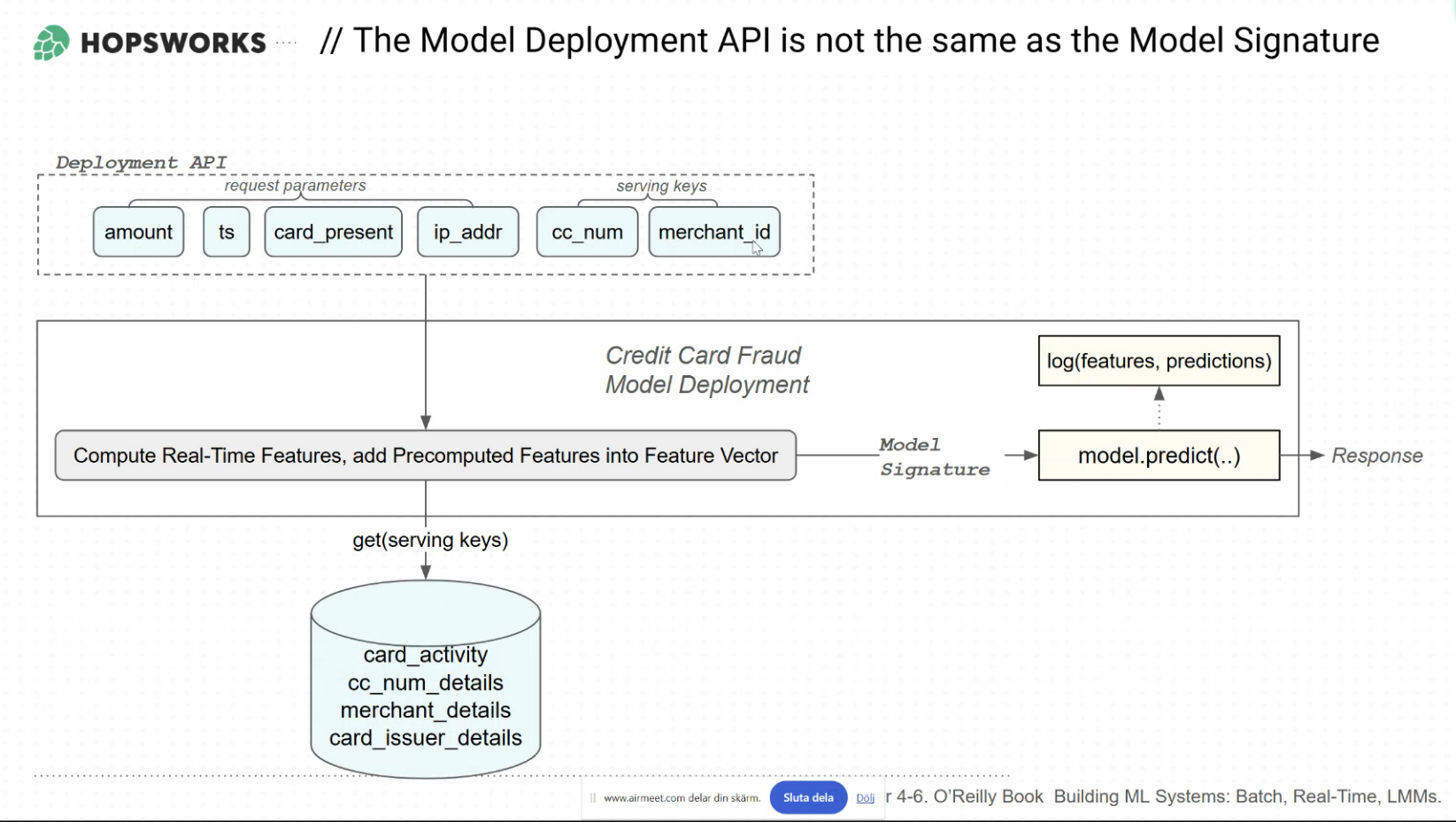Click the 'card_present' parameter box
1456x822 pixels.
pos(333,232)
